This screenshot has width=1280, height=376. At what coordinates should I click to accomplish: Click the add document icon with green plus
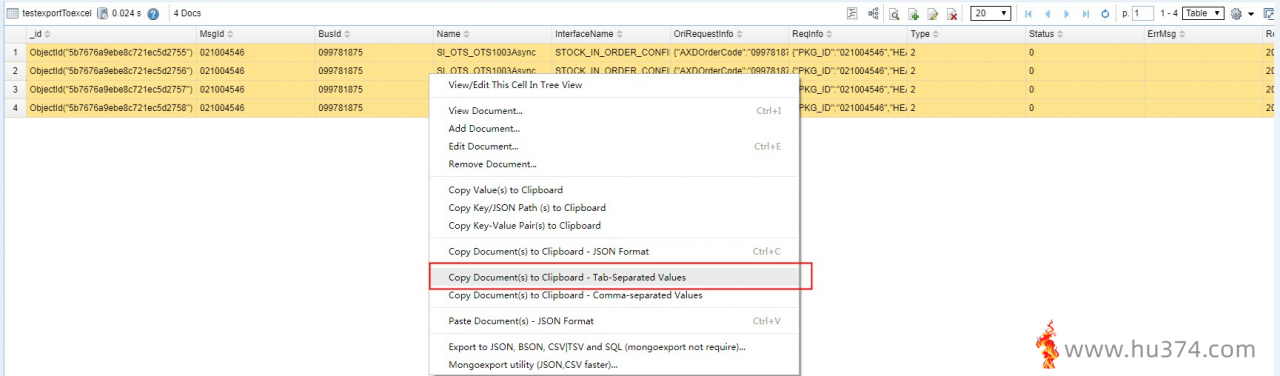(x=913, y=14)
